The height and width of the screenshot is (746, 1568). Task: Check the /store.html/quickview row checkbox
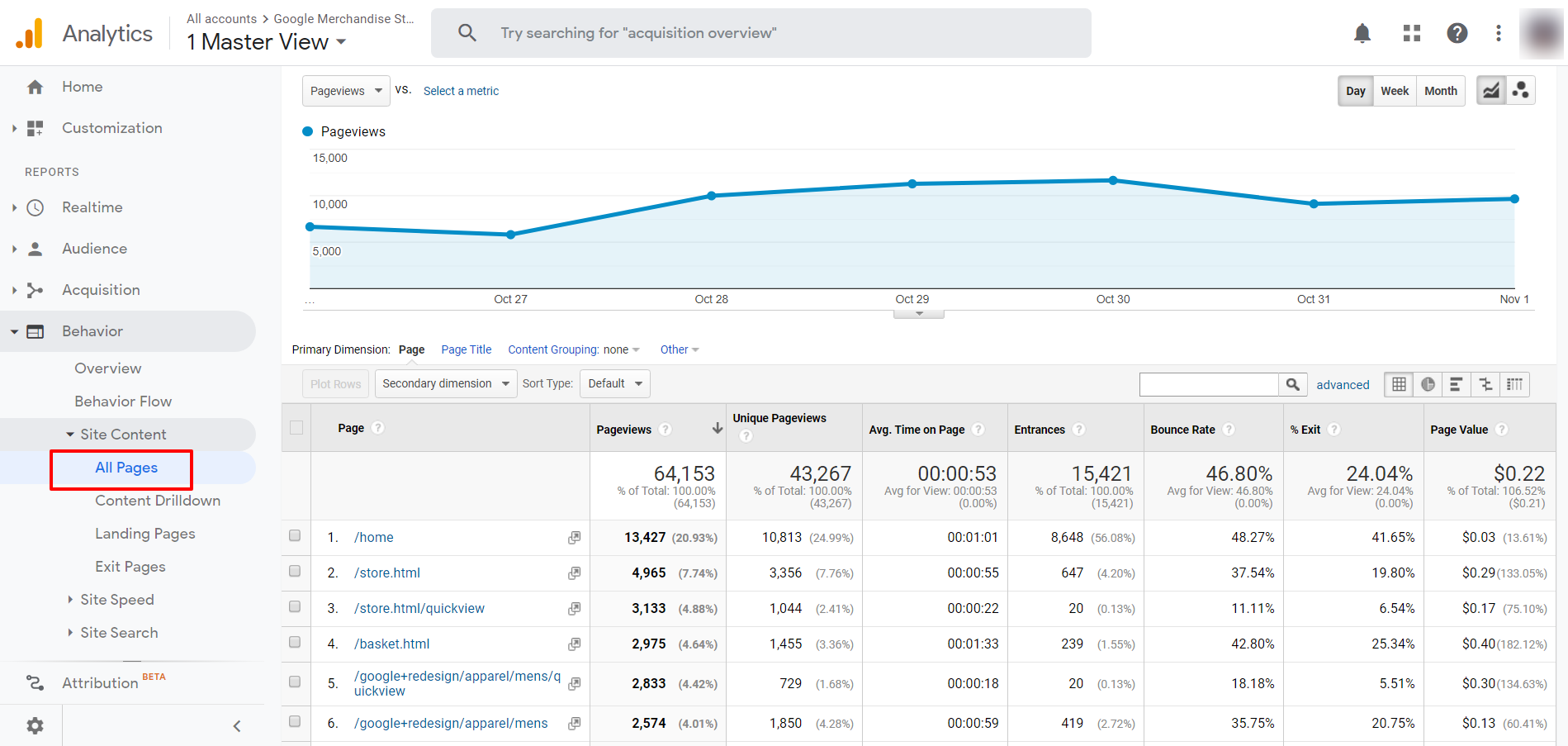click(295, 606)
